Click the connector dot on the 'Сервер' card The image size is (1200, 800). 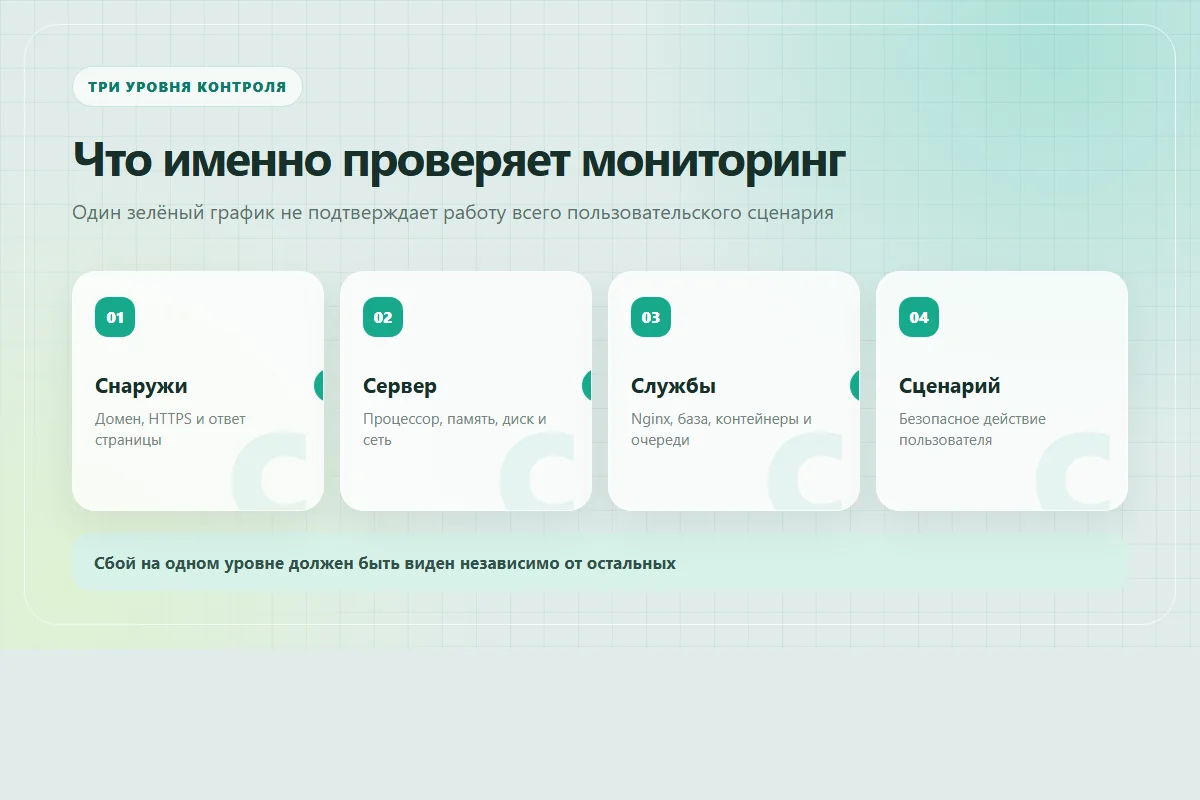(x=588, y=385)
